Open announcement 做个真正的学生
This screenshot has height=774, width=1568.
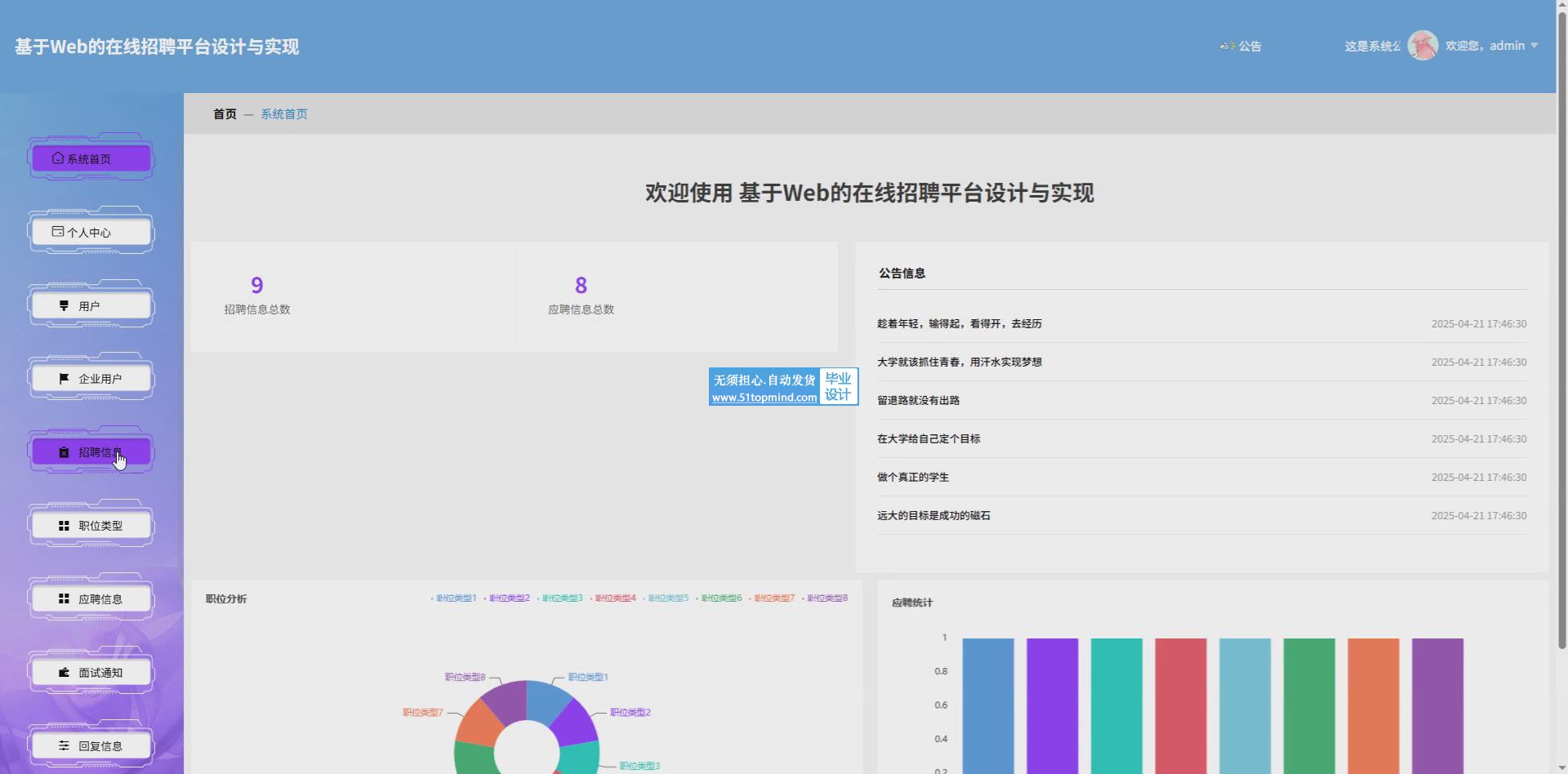pos(913,478)
